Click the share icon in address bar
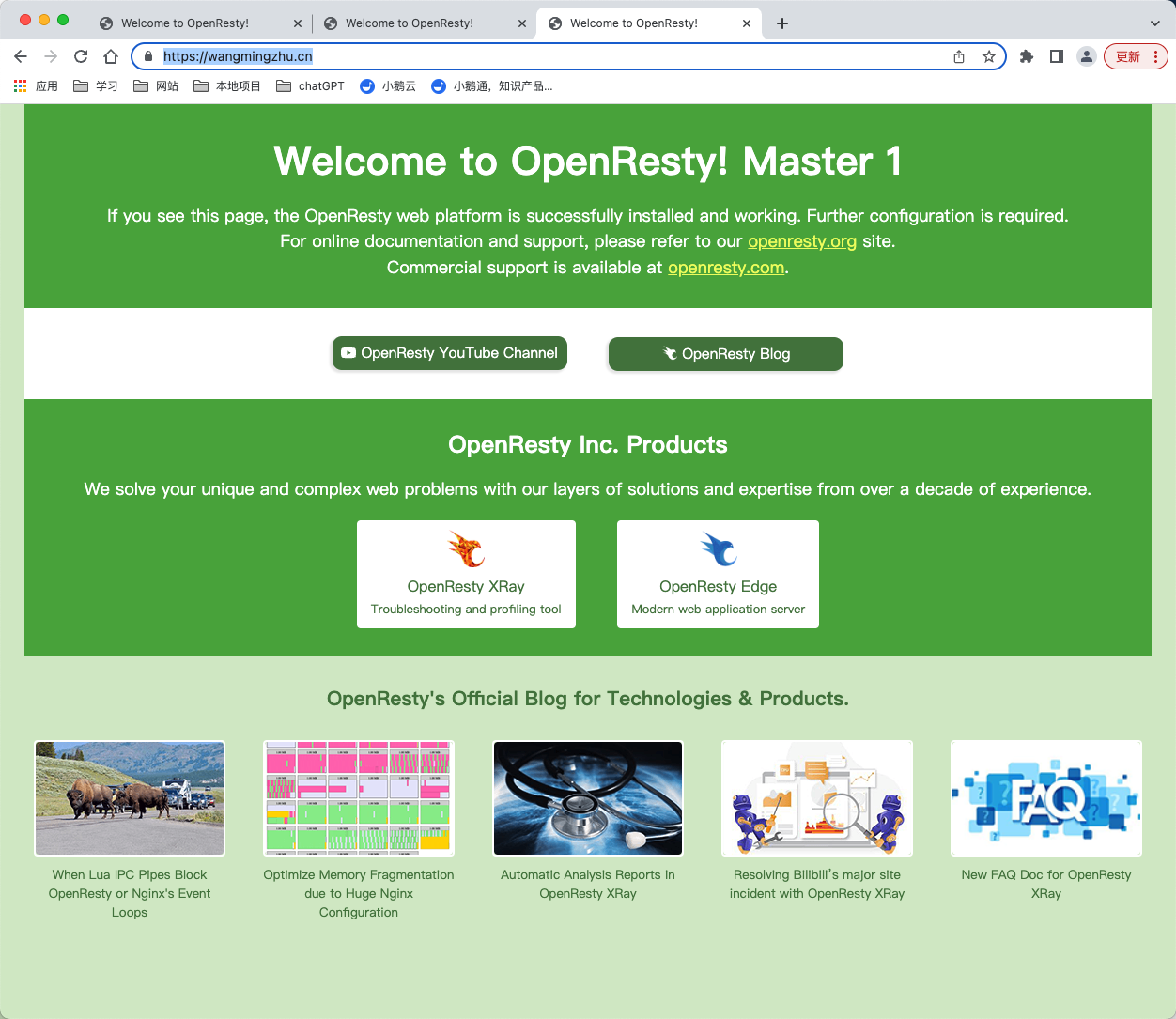The width and height of the screenshot is (1176, 1019). click(959, 56)
